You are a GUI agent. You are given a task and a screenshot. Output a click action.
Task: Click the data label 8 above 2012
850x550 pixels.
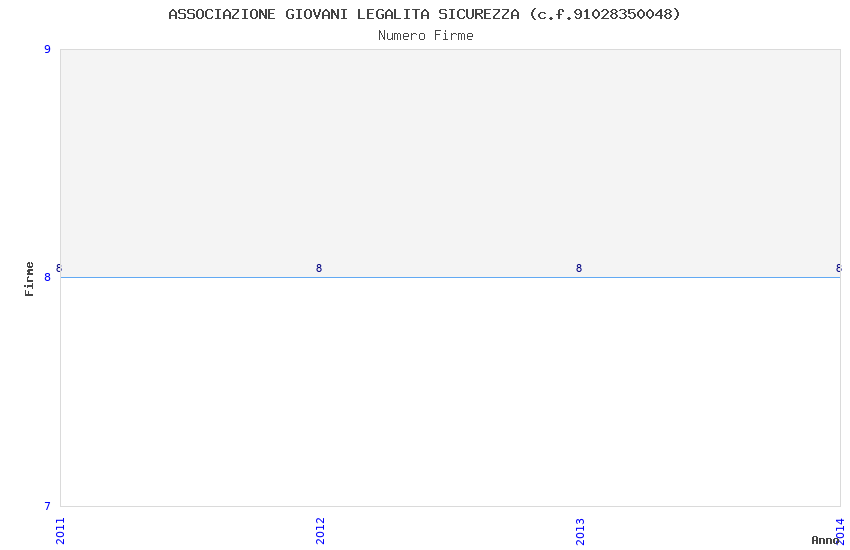click(319, 268)
